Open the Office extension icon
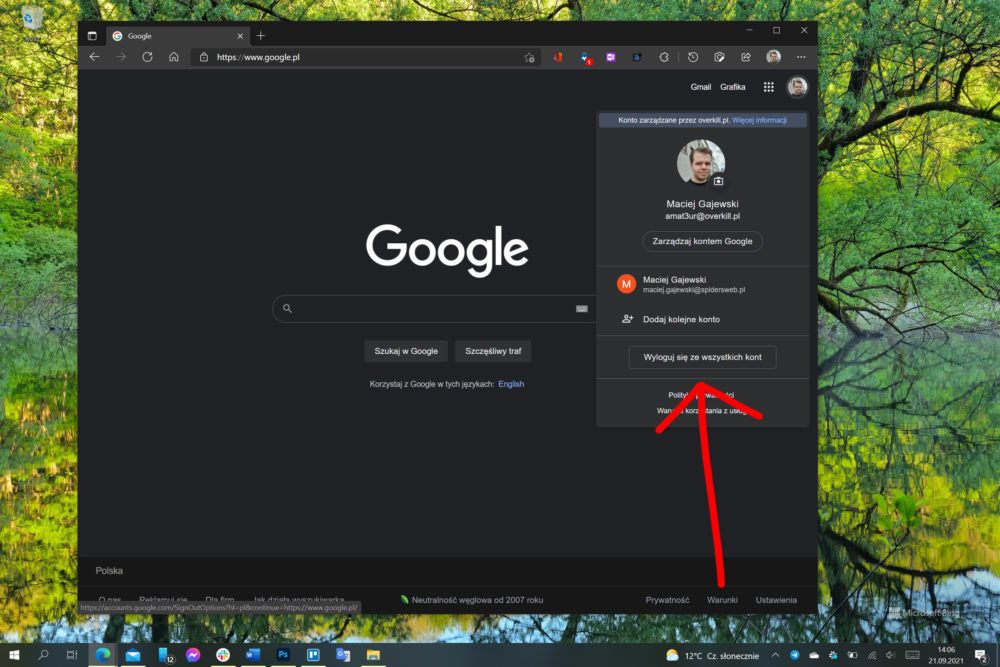This screenshot has height=667, width=1000. tap(558, 57)
